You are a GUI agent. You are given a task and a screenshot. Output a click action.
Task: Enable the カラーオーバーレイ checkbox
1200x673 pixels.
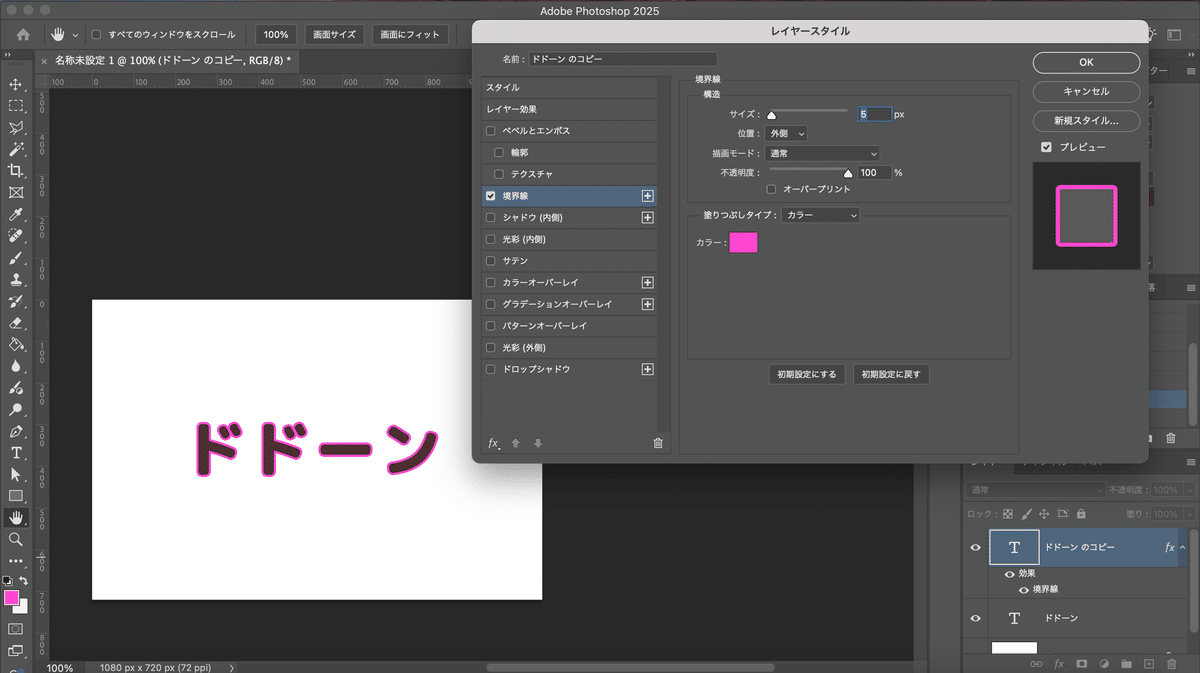click(x=490, y=283)
